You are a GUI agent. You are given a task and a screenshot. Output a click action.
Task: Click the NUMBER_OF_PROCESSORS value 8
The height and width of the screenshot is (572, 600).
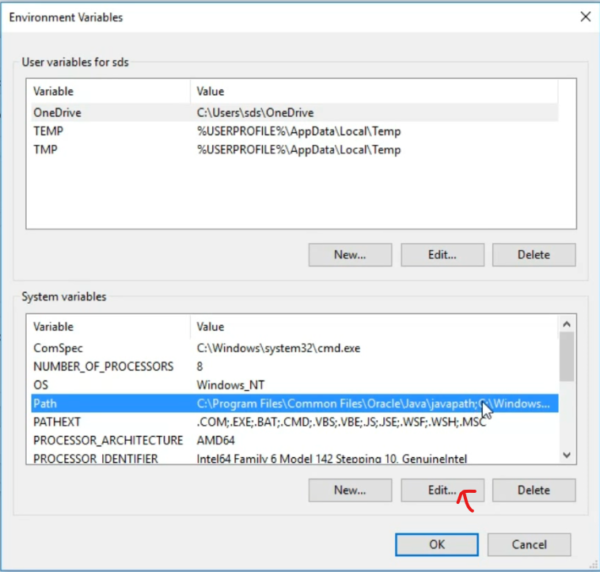coord(199,367)
